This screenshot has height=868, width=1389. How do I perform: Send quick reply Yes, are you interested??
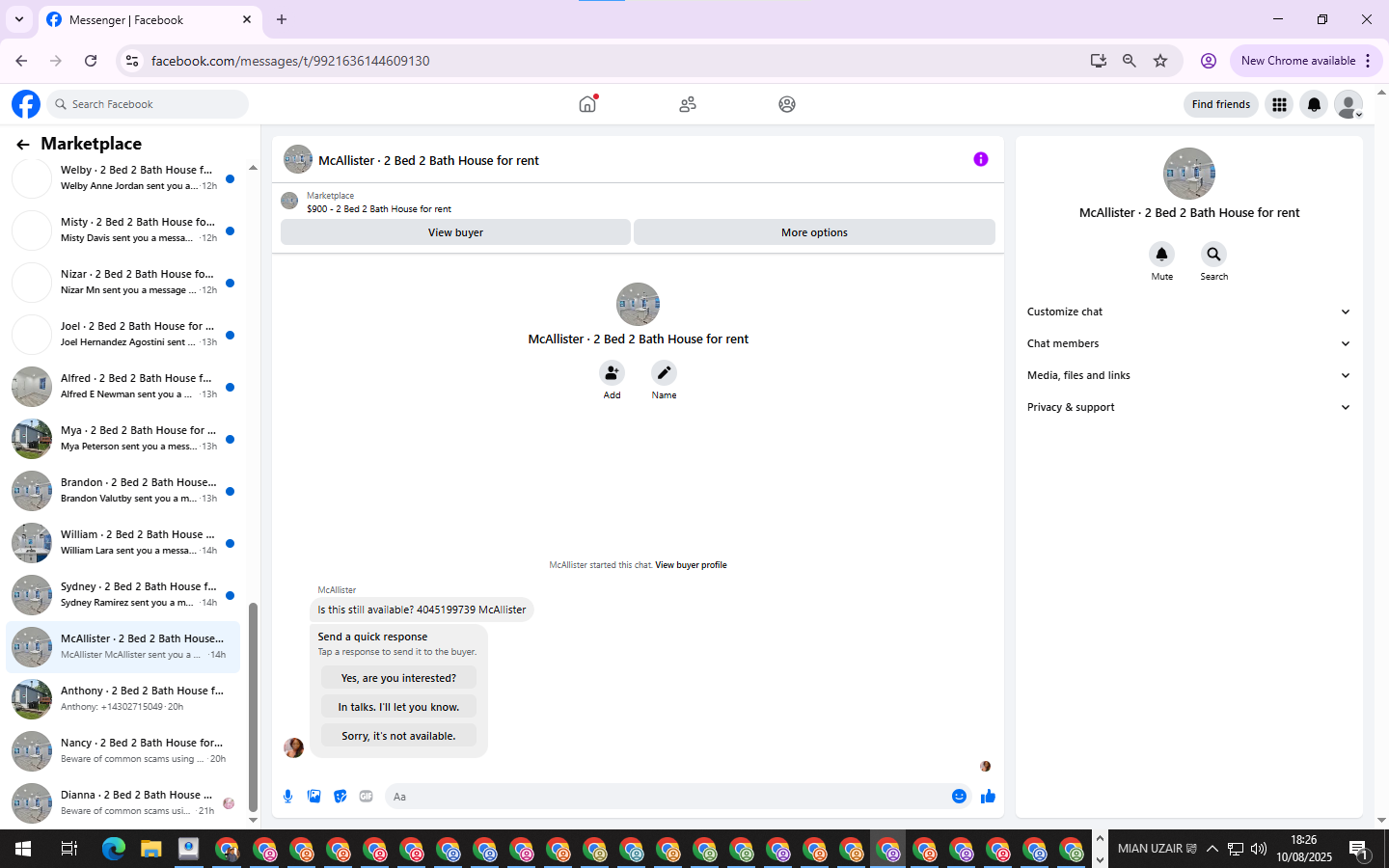tap(398, 678)
